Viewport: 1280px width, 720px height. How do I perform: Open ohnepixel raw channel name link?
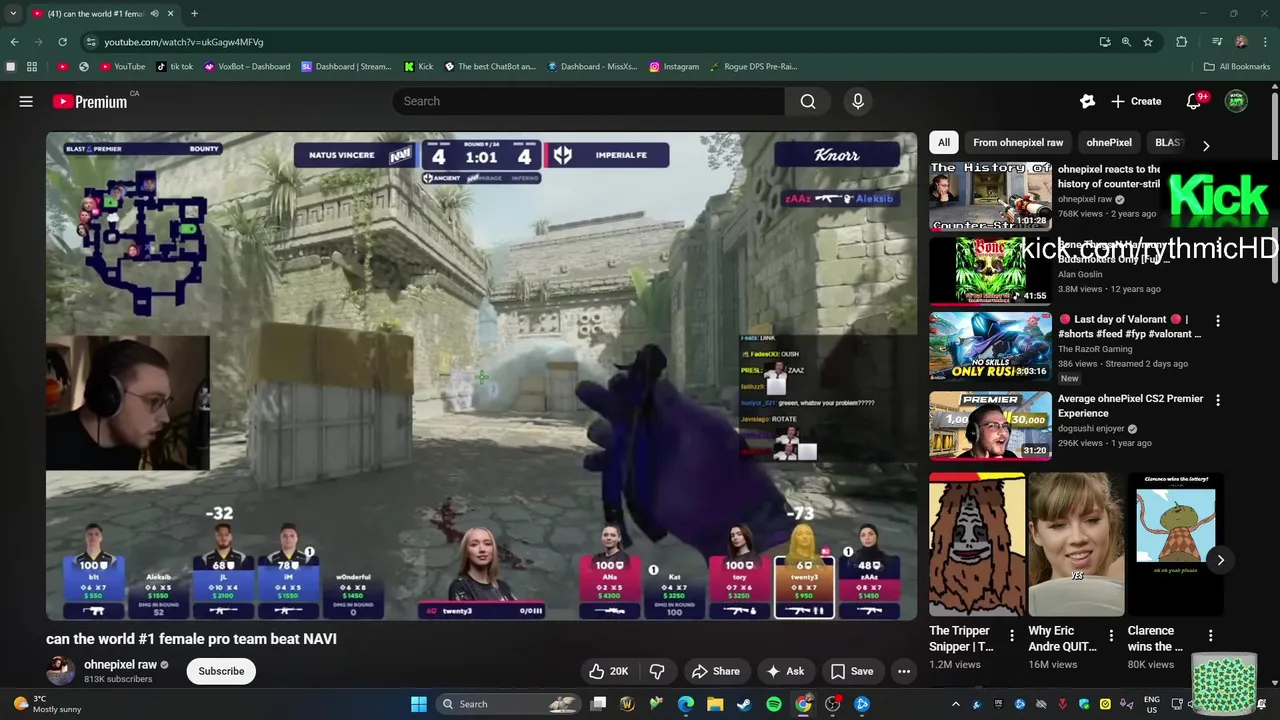[120, 664]
